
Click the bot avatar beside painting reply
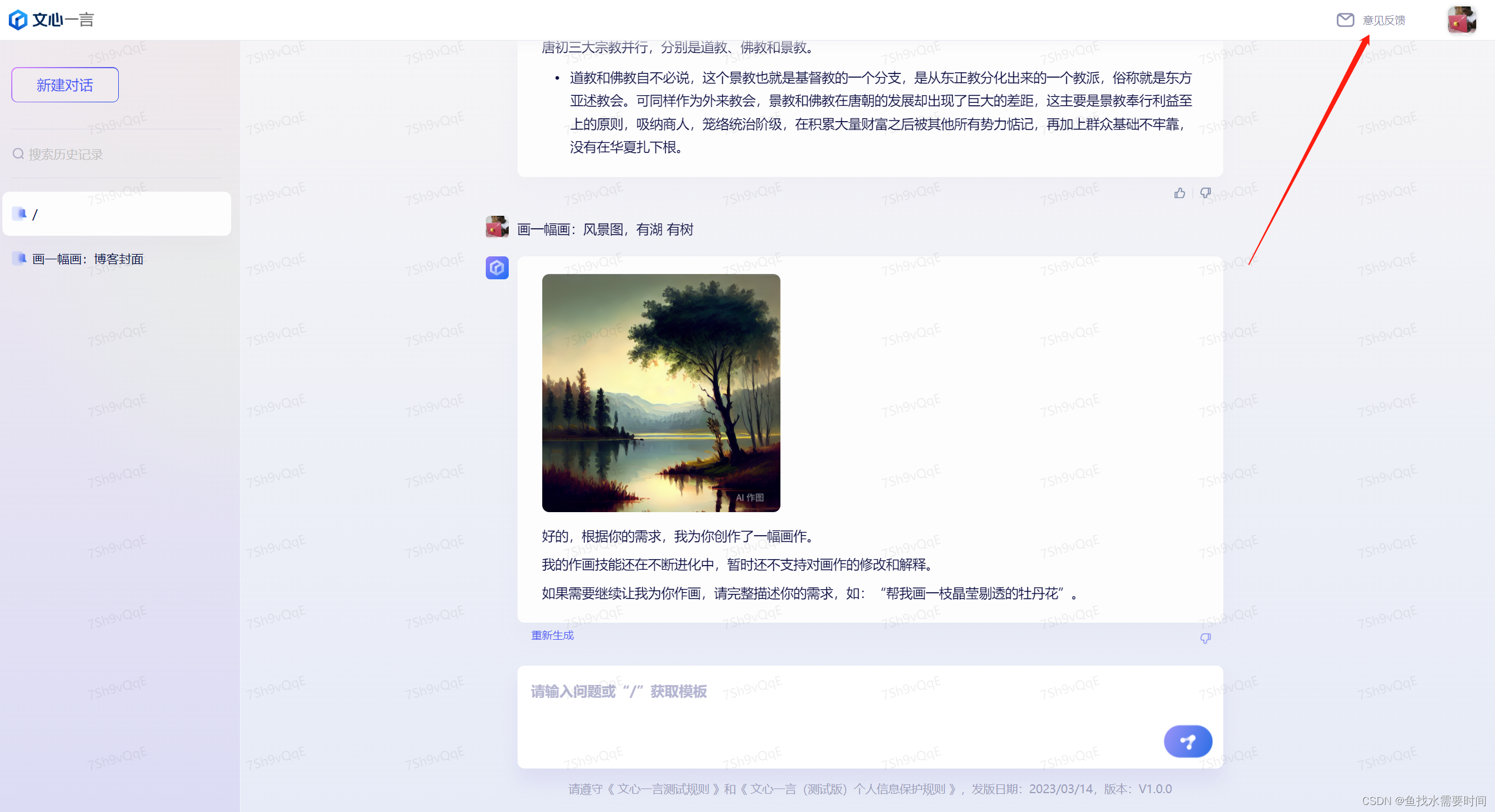[x=497, y=268]
